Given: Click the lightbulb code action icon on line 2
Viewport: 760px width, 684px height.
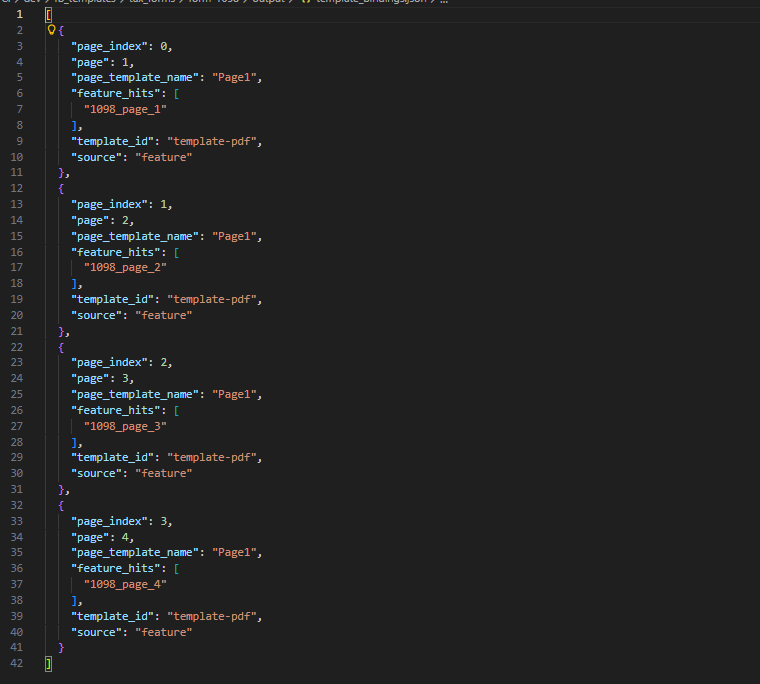Looking at the screenshot, I should coord(51,30).
